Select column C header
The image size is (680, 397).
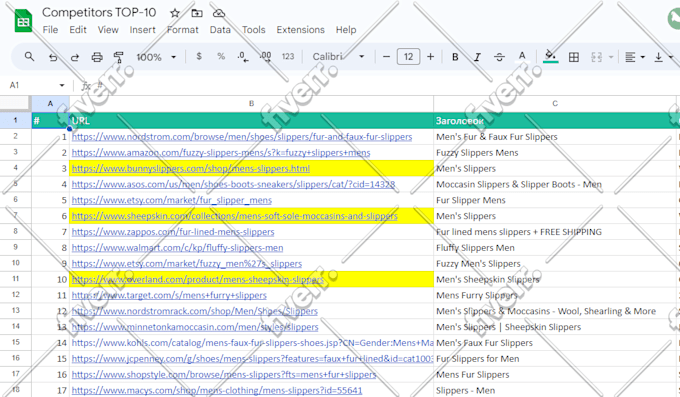[555, 104]
